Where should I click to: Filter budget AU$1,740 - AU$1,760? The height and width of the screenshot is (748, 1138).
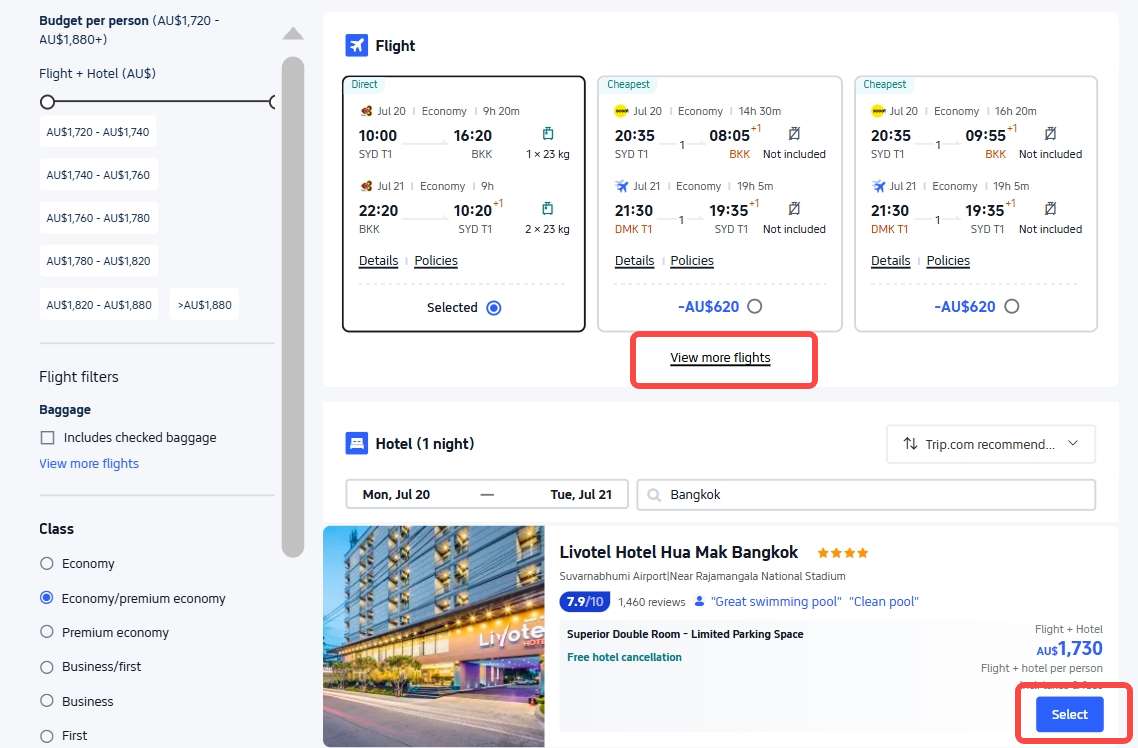[98, 175]
